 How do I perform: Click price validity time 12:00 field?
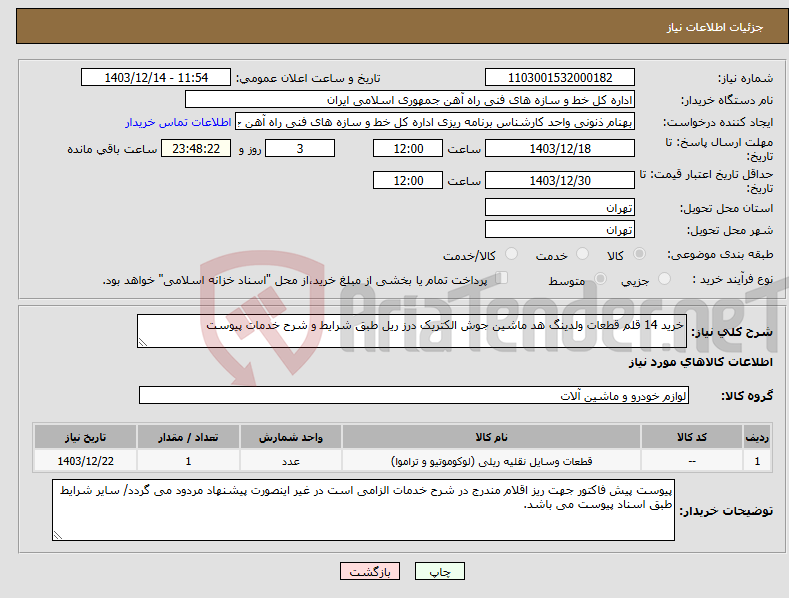[408, 180]
